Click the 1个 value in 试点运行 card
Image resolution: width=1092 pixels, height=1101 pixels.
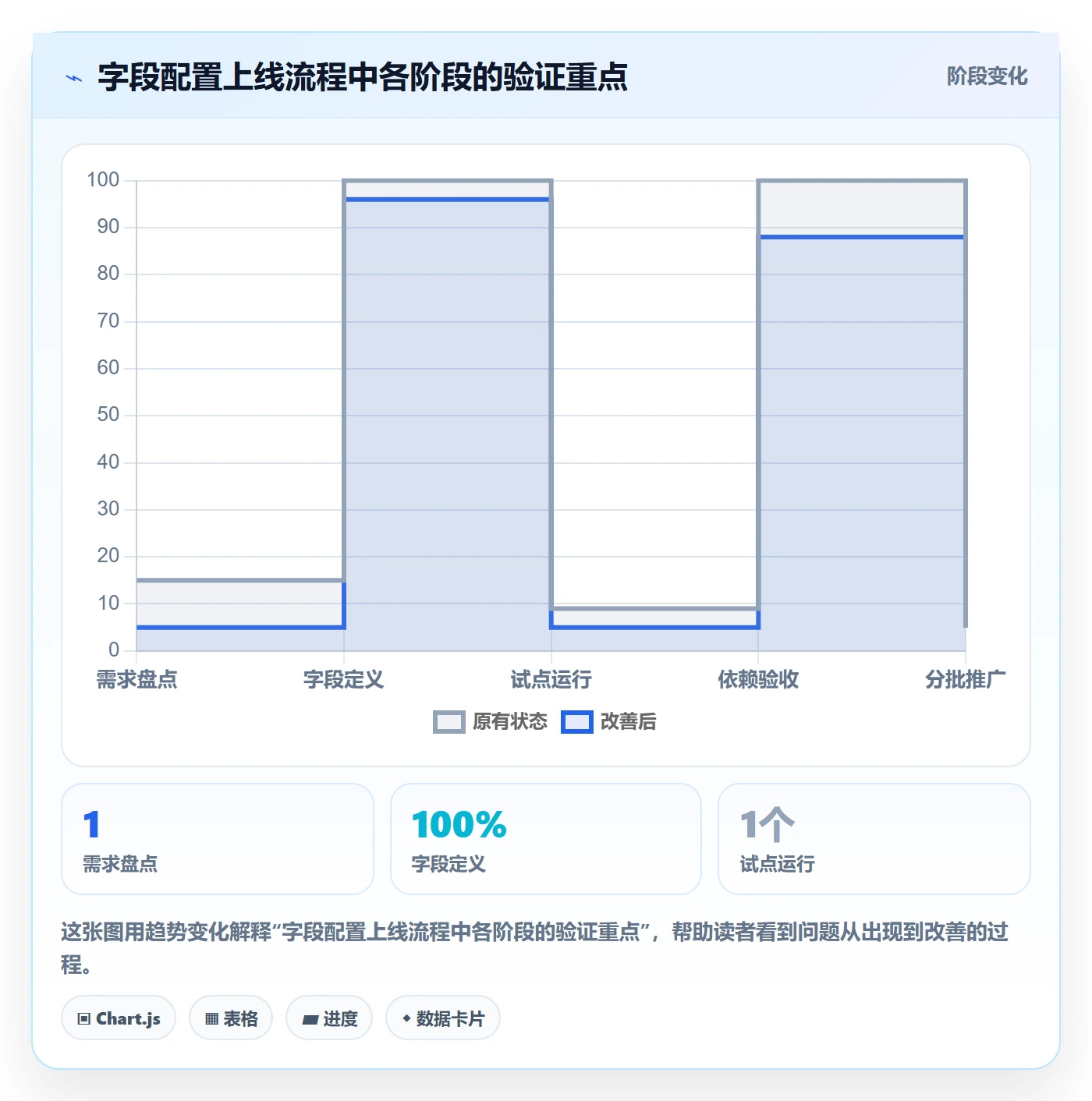pyautogui.click(x=768, y=825)
